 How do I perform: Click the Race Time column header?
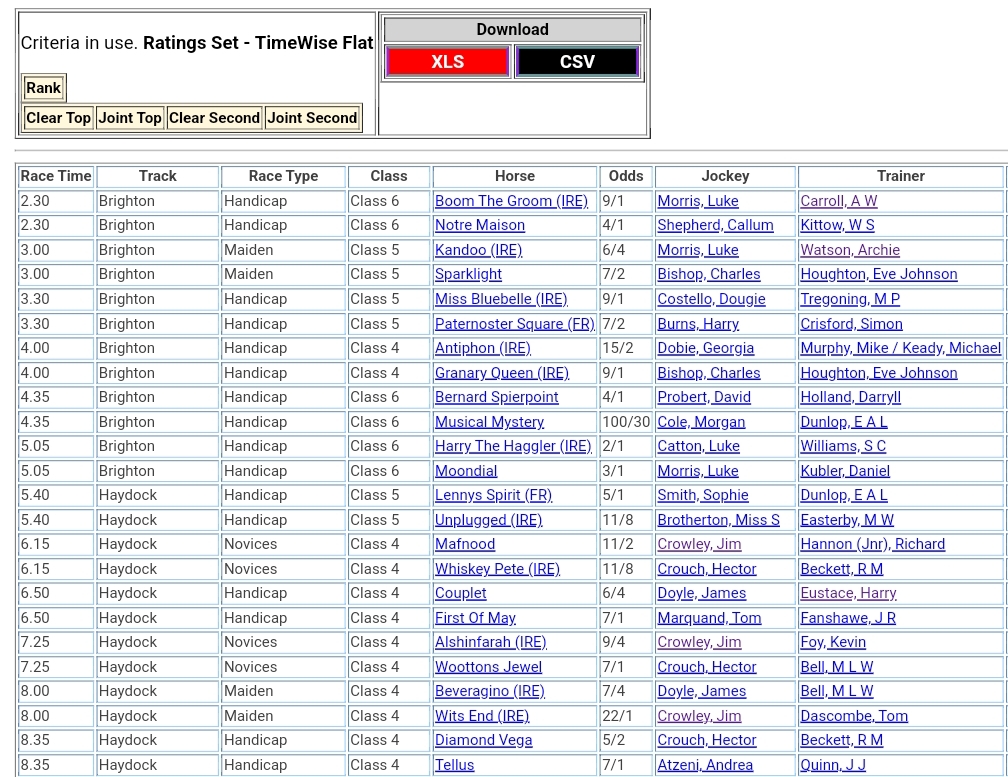click(56, 176)
